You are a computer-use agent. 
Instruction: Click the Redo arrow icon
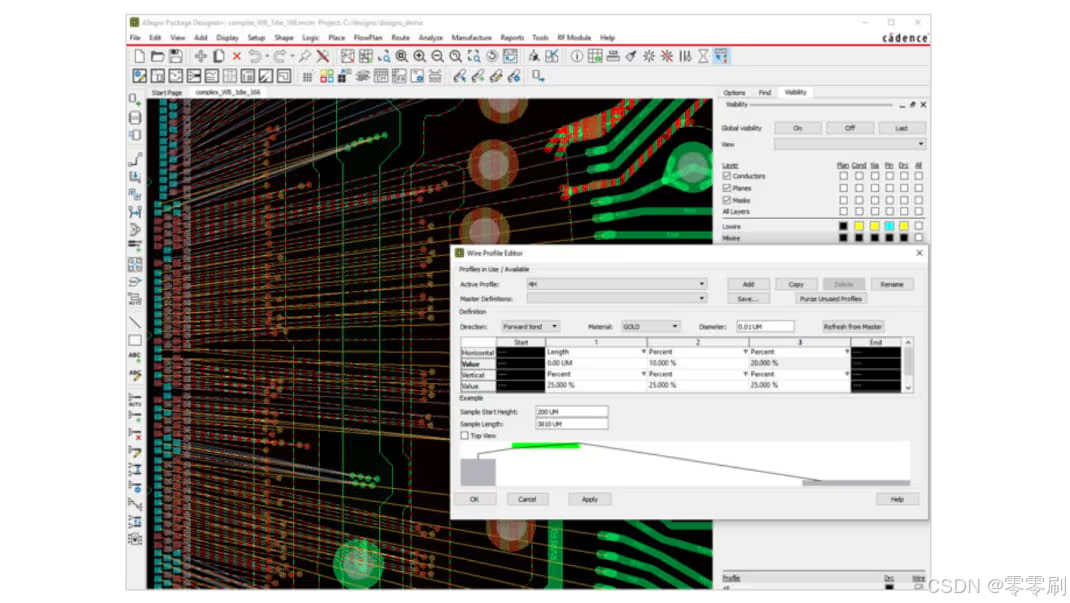[280, 56]
